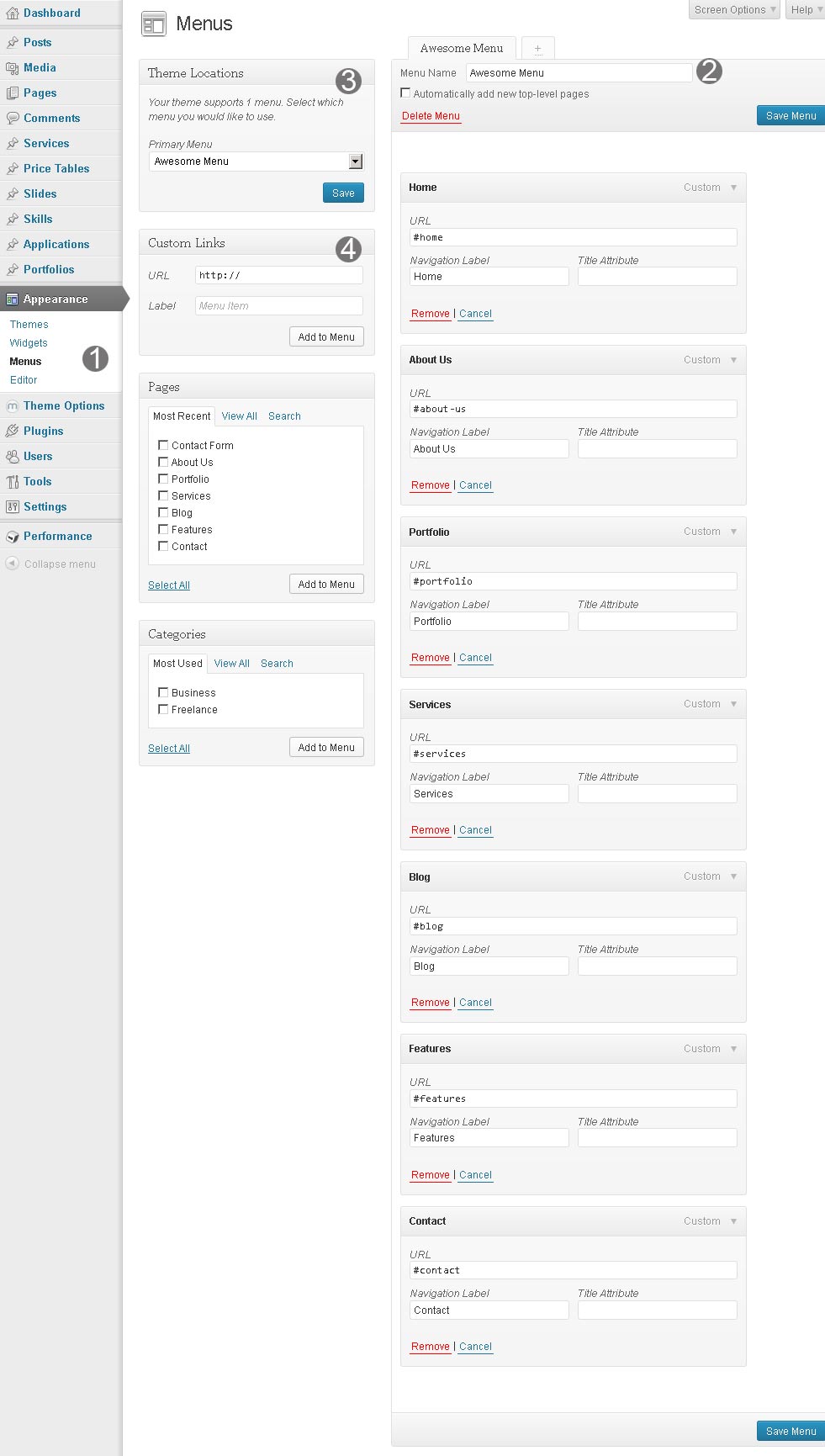825x1456 pixels.
Task: Collapse the Blog menu item arrow
Action: tap(733, 876)
